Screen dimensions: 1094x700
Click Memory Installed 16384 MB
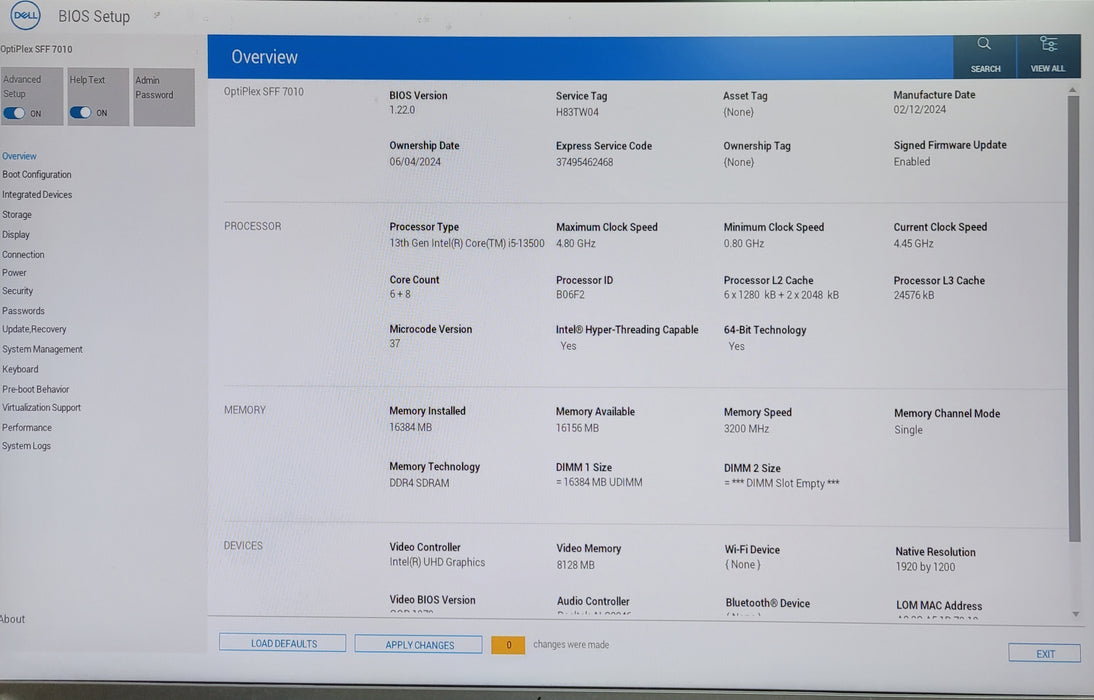410,427
